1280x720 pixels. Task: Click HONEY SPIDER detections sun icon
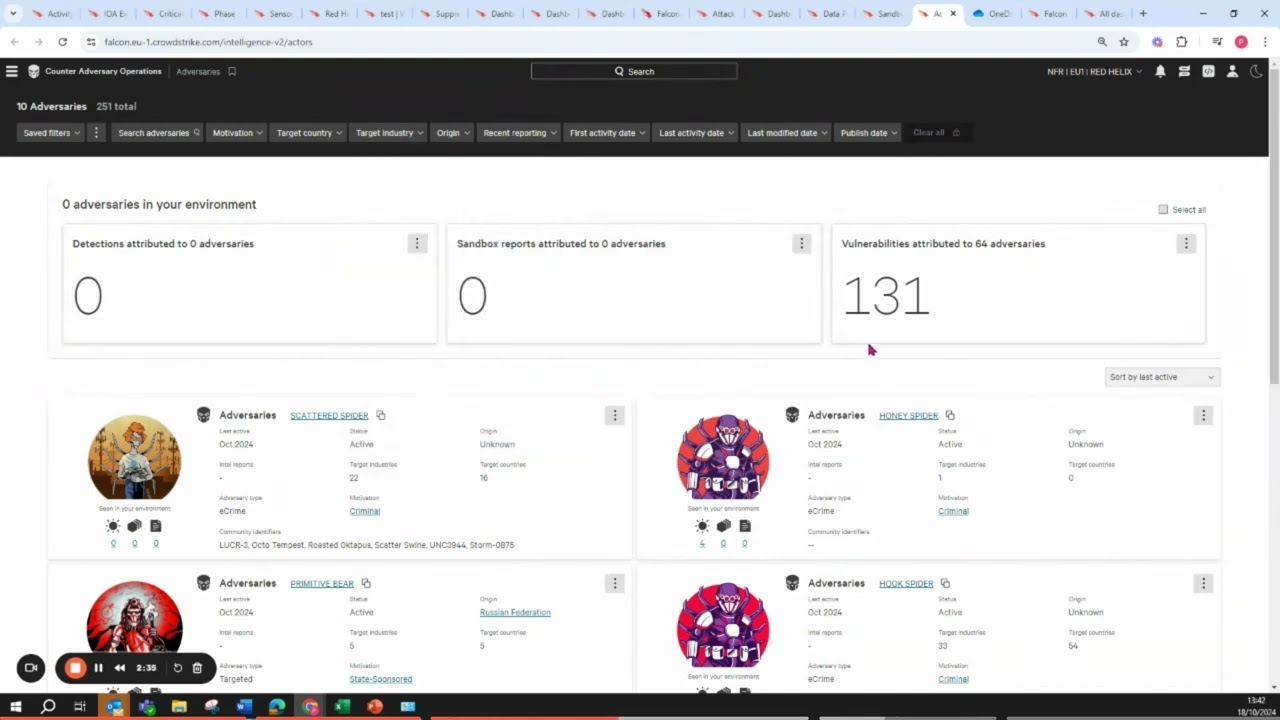(x=702, y=526)
